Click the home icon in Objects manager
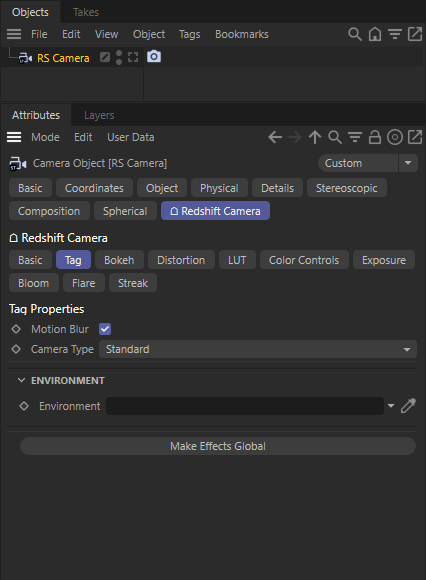426x580 pixels. pyautogui.click(x=375, y=34)
